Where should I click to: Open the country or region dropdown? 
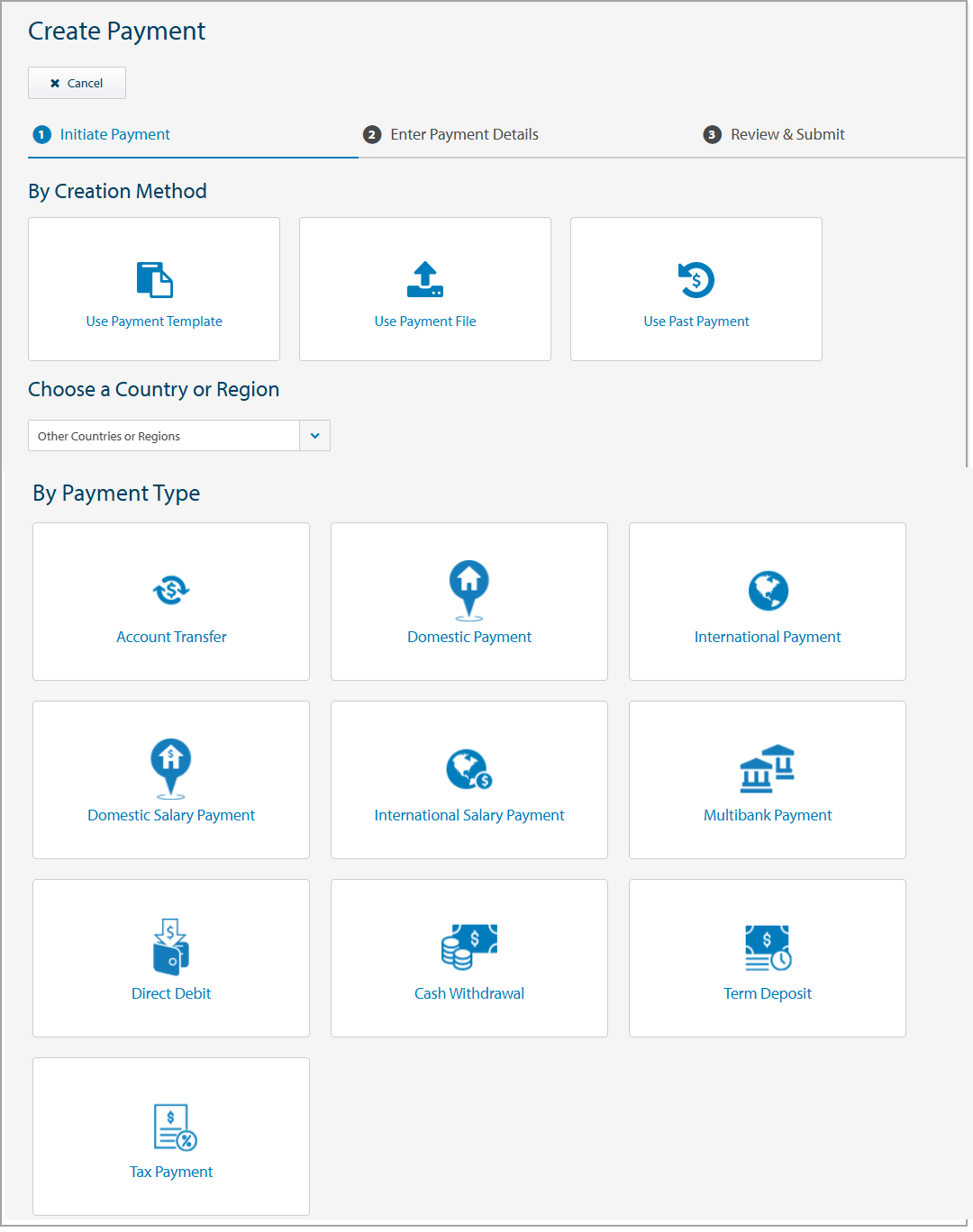(314, 436)
